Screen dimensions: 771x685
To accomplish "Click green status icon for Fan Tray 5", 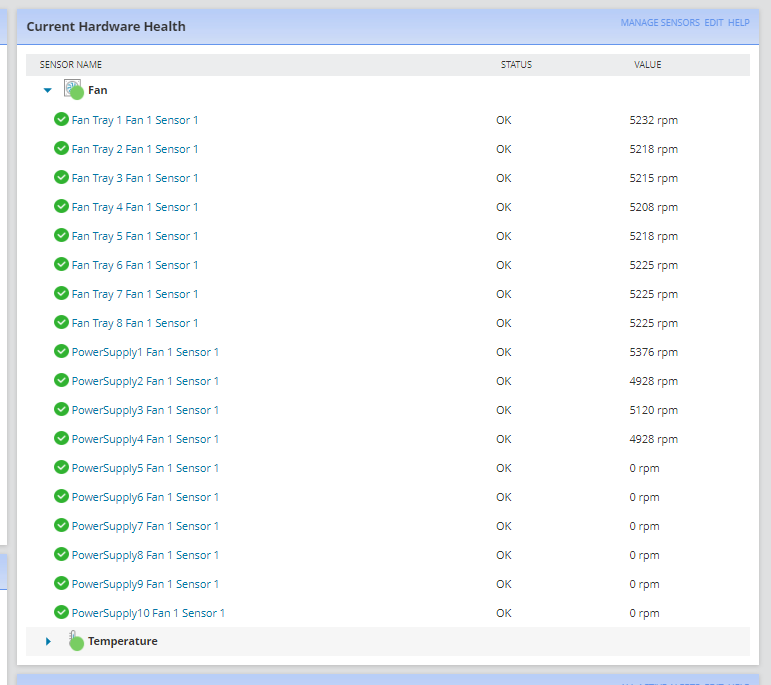I will tap(61, 235).
